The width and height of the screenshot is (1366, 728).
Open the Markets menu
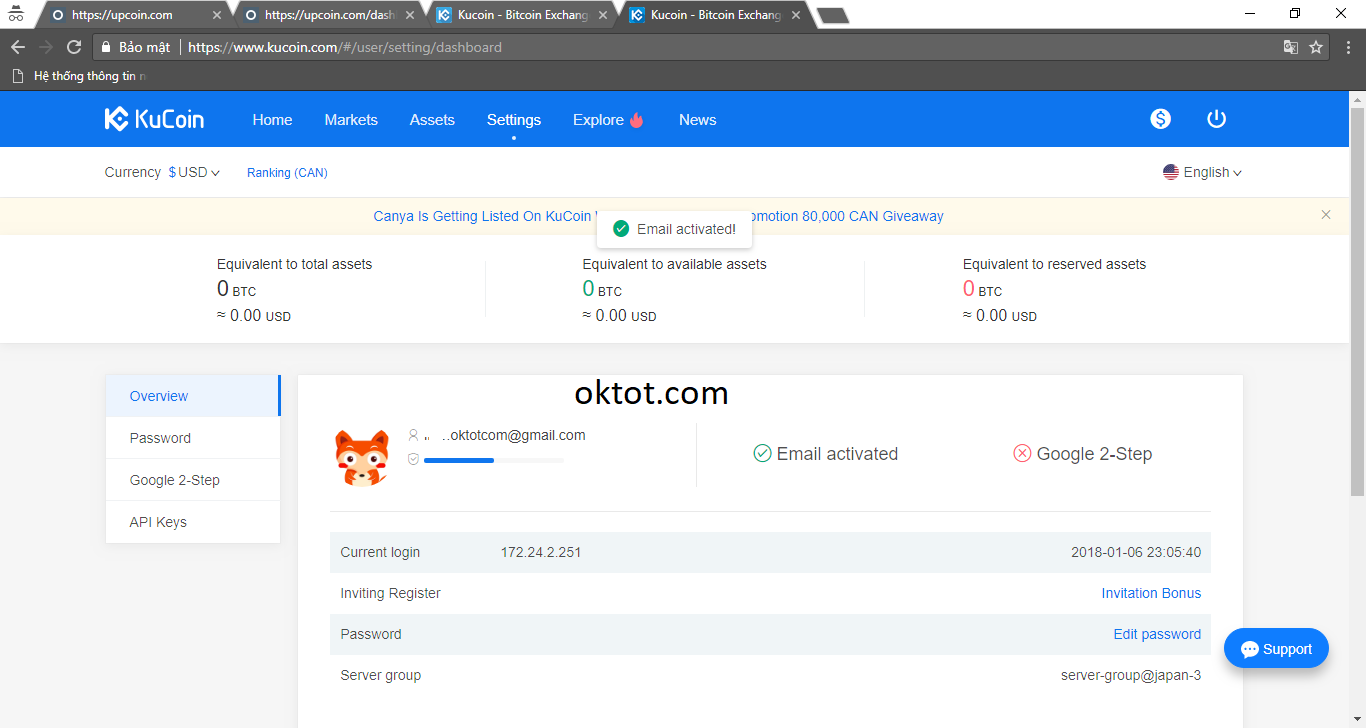(351, 120)
